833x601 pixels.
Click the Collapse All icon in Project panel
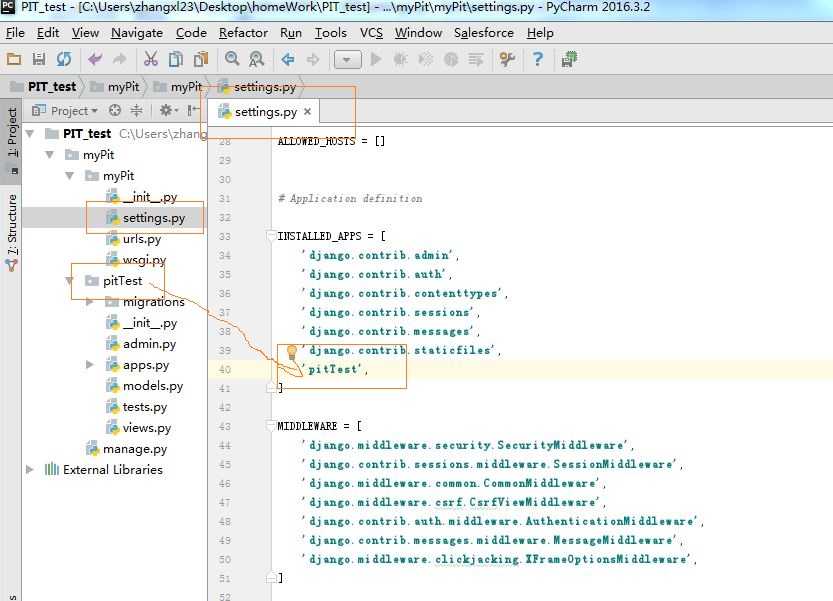[137, 111]
